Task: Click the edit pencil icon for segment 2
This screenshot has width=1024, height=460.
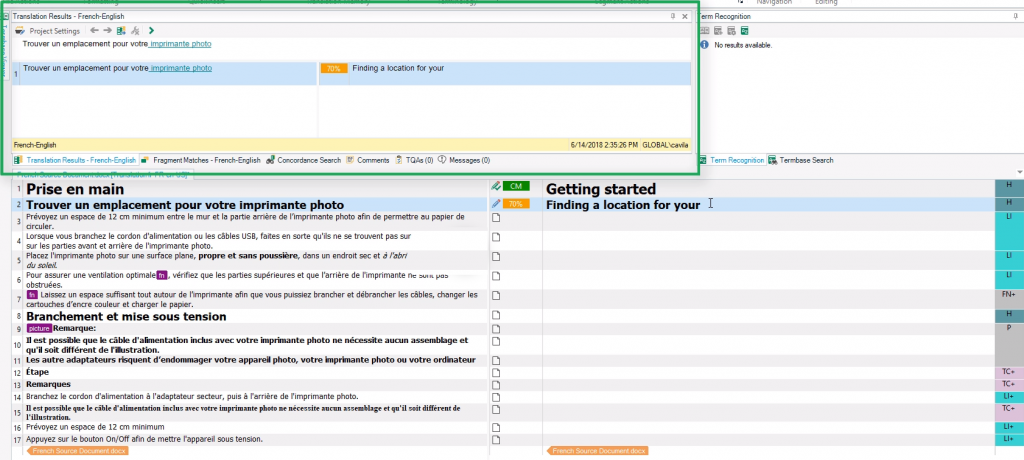Action: pos(496,204)
